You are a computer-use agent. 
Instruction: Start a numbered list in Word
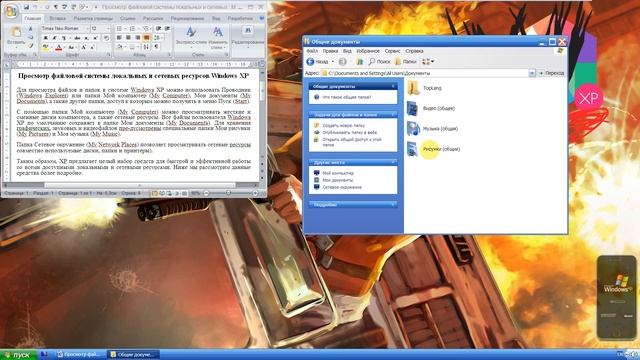pyautogui.click(x=132, y=29)
